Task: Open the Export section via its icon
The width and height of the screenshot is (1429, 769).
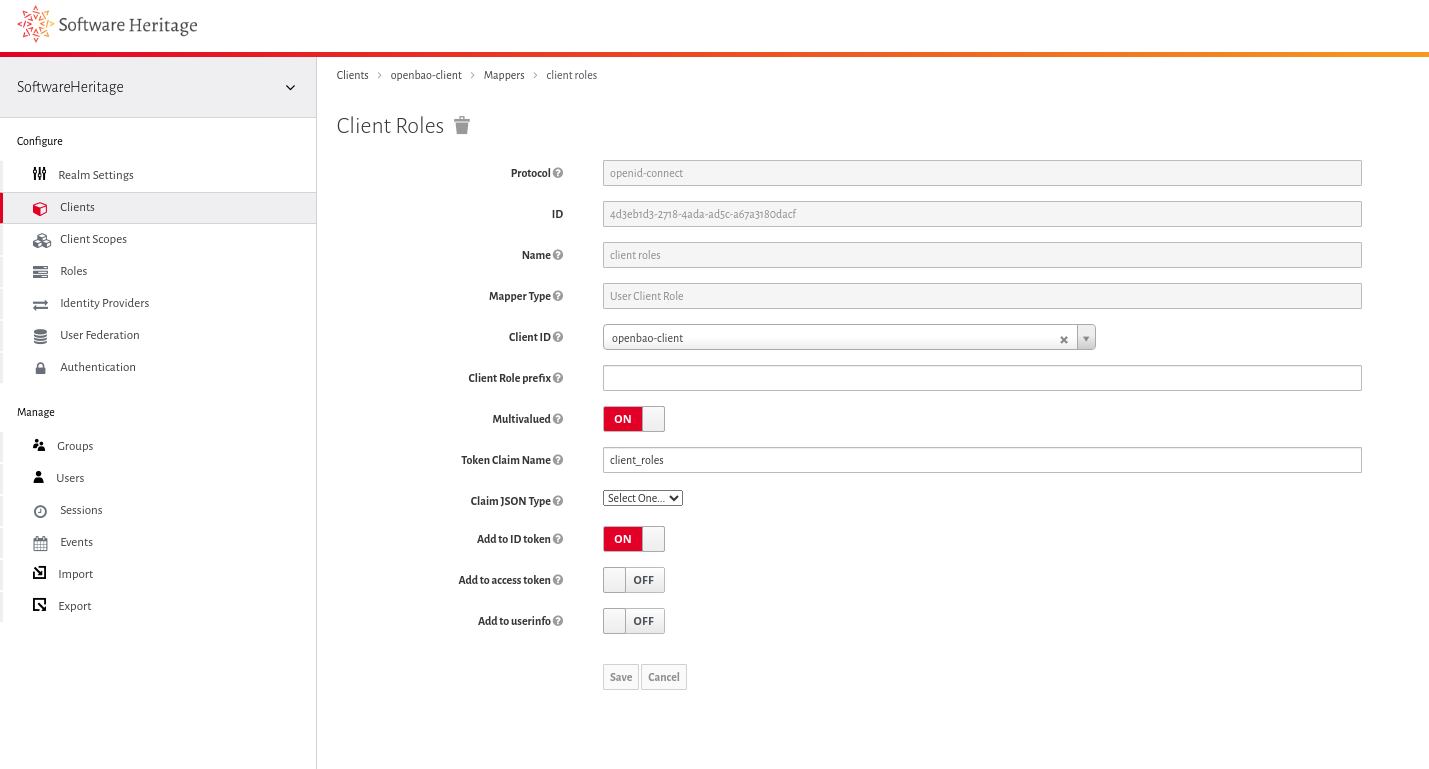Action: (x=40, y=605)
